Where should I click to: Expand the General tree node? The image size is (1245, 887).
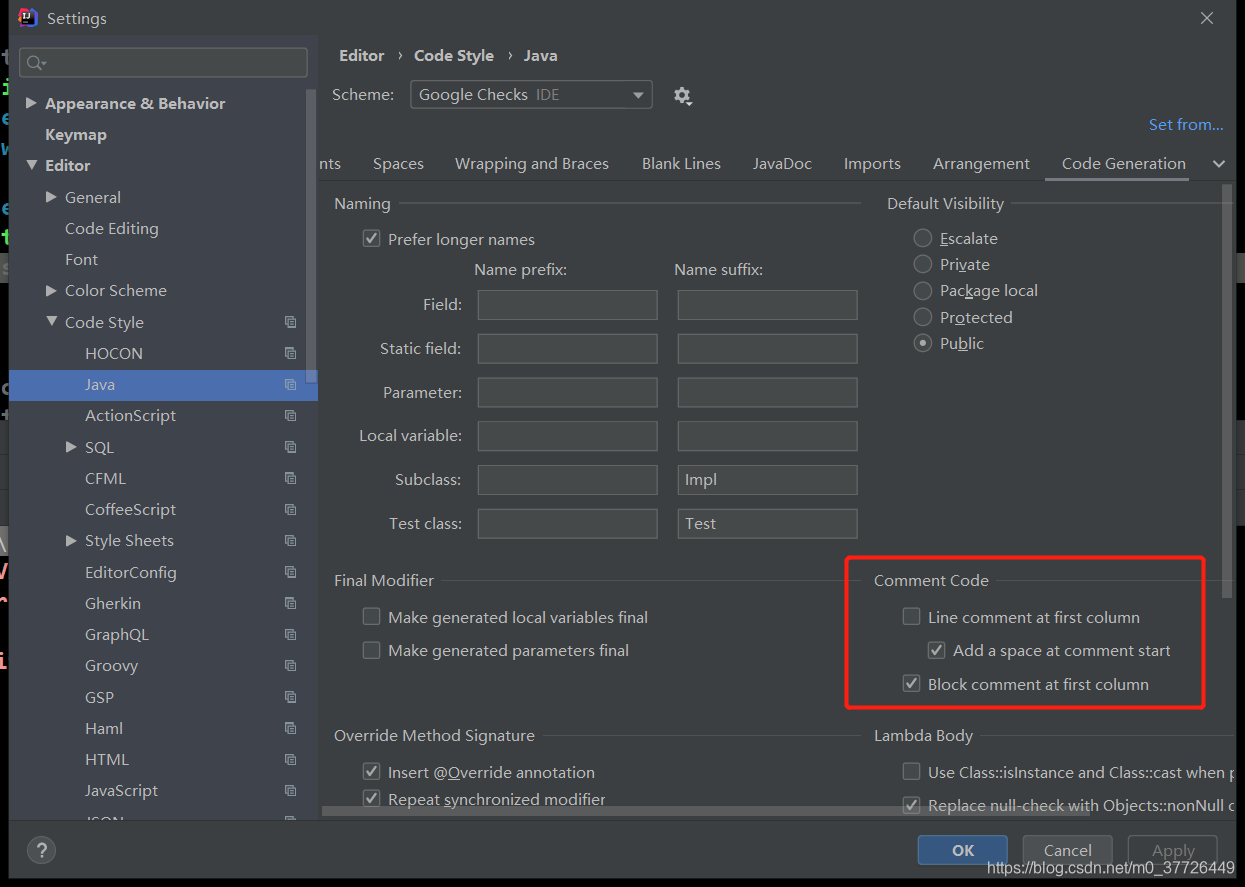tap(51, 197)
